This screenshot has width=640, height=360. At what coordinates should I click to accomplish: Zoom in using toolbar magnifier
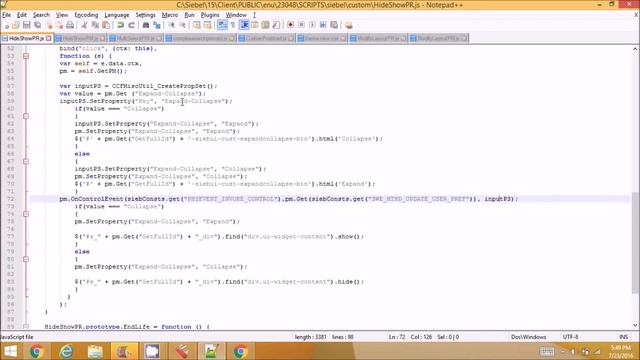click(171, 25)
